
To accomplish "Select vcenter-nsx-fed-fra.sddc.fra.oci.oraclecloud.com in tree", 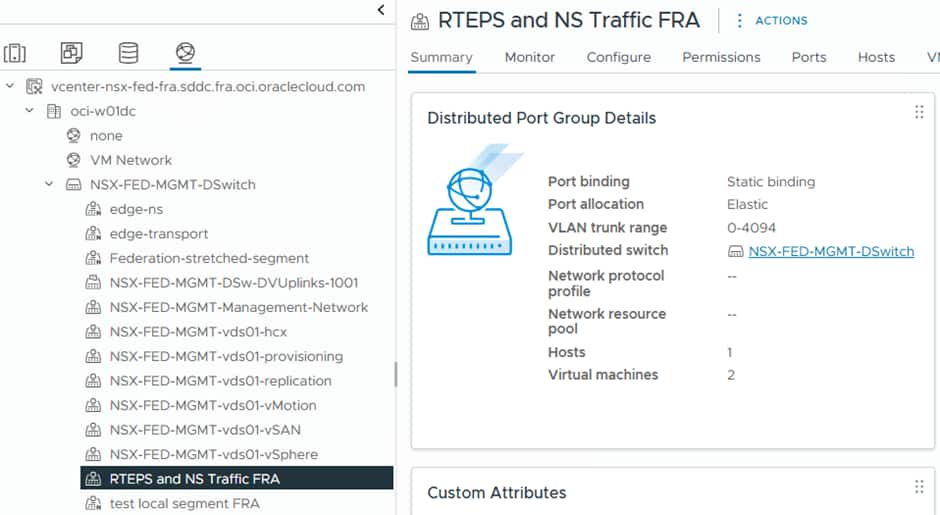I will click(208, 86).
